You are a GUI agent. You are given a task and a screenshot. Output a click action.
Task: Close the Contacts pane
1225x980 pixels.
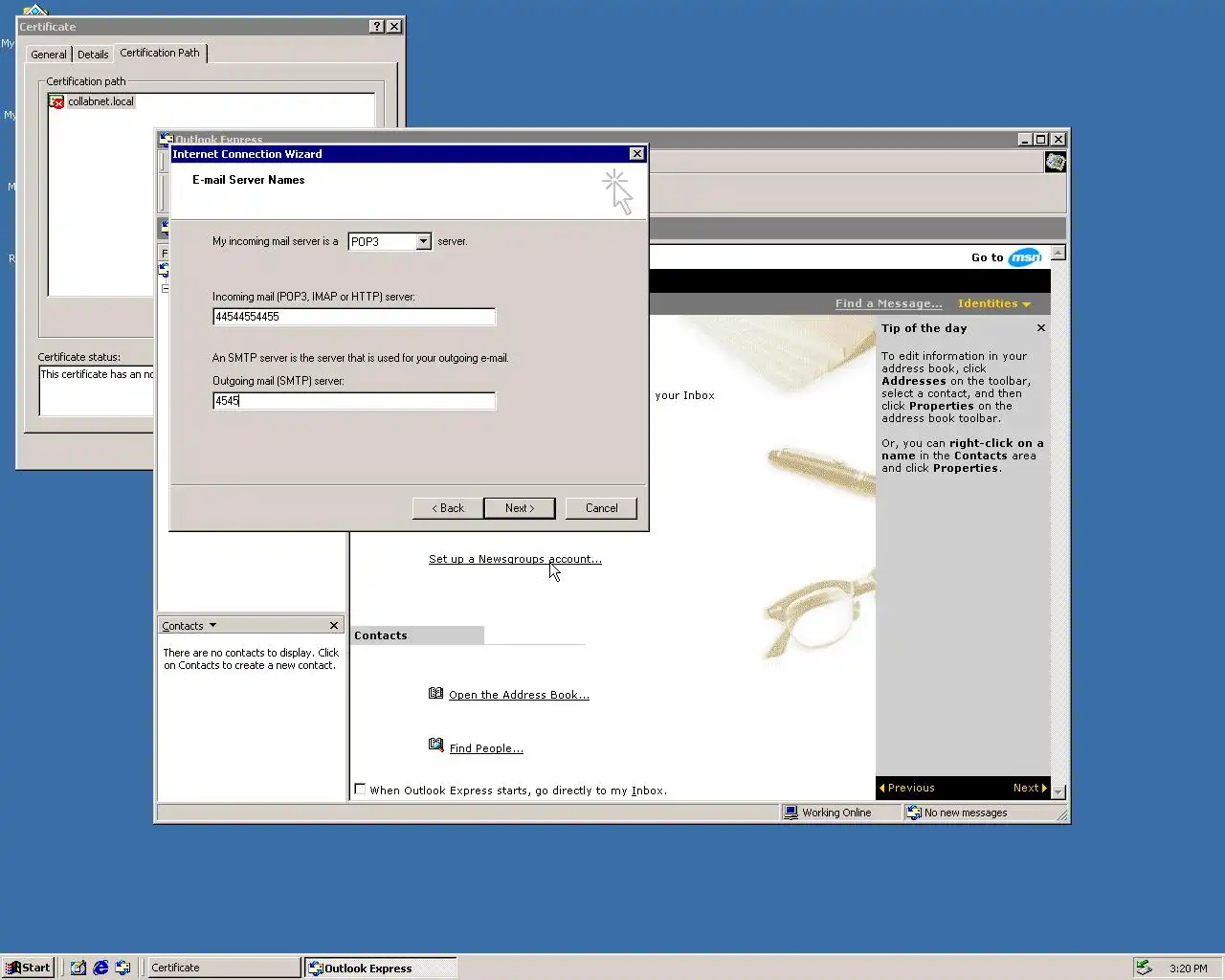pos(334,626)
